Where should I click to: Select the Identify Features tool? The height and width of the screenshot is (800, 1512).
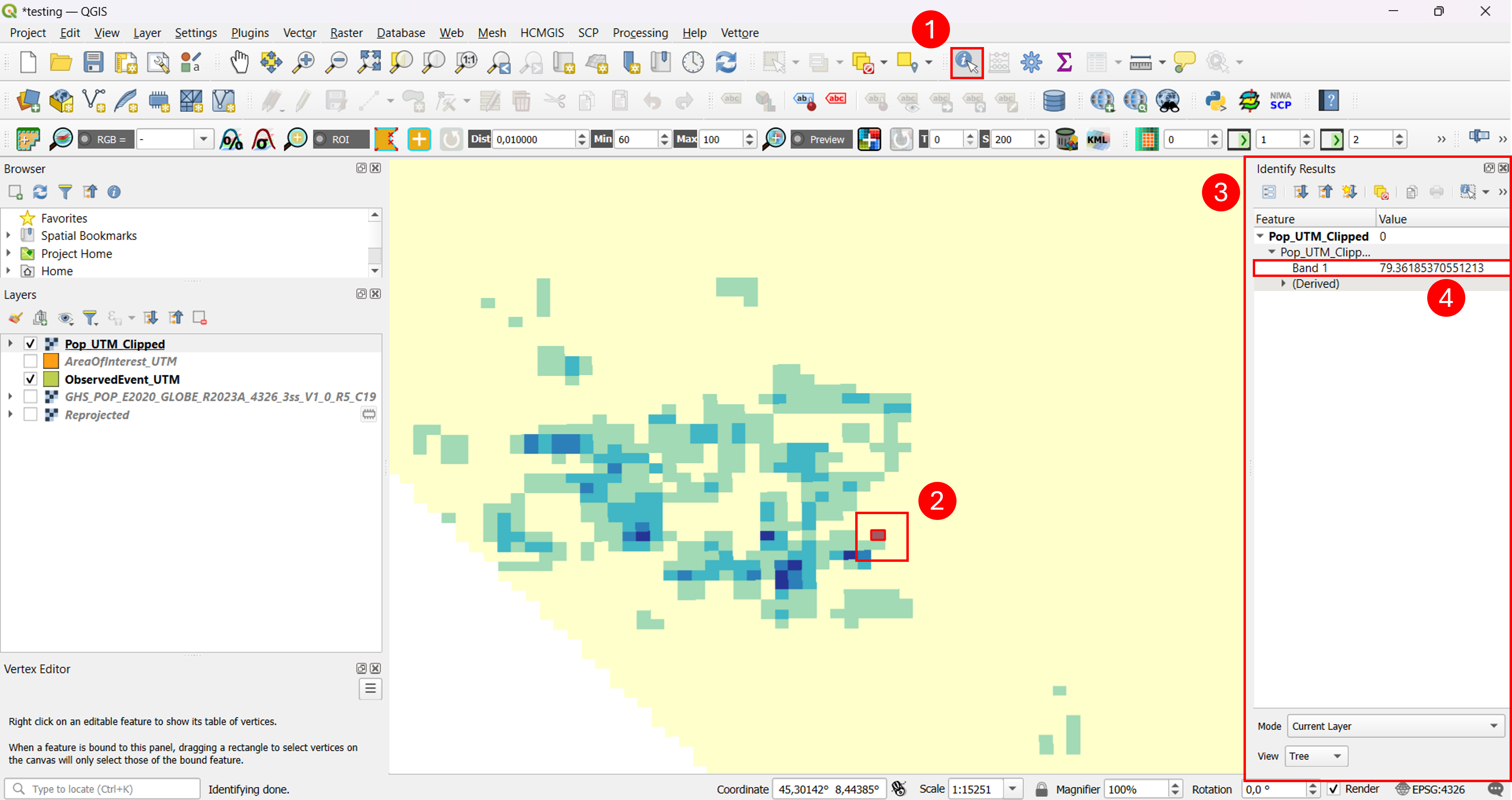click(966, 62)
